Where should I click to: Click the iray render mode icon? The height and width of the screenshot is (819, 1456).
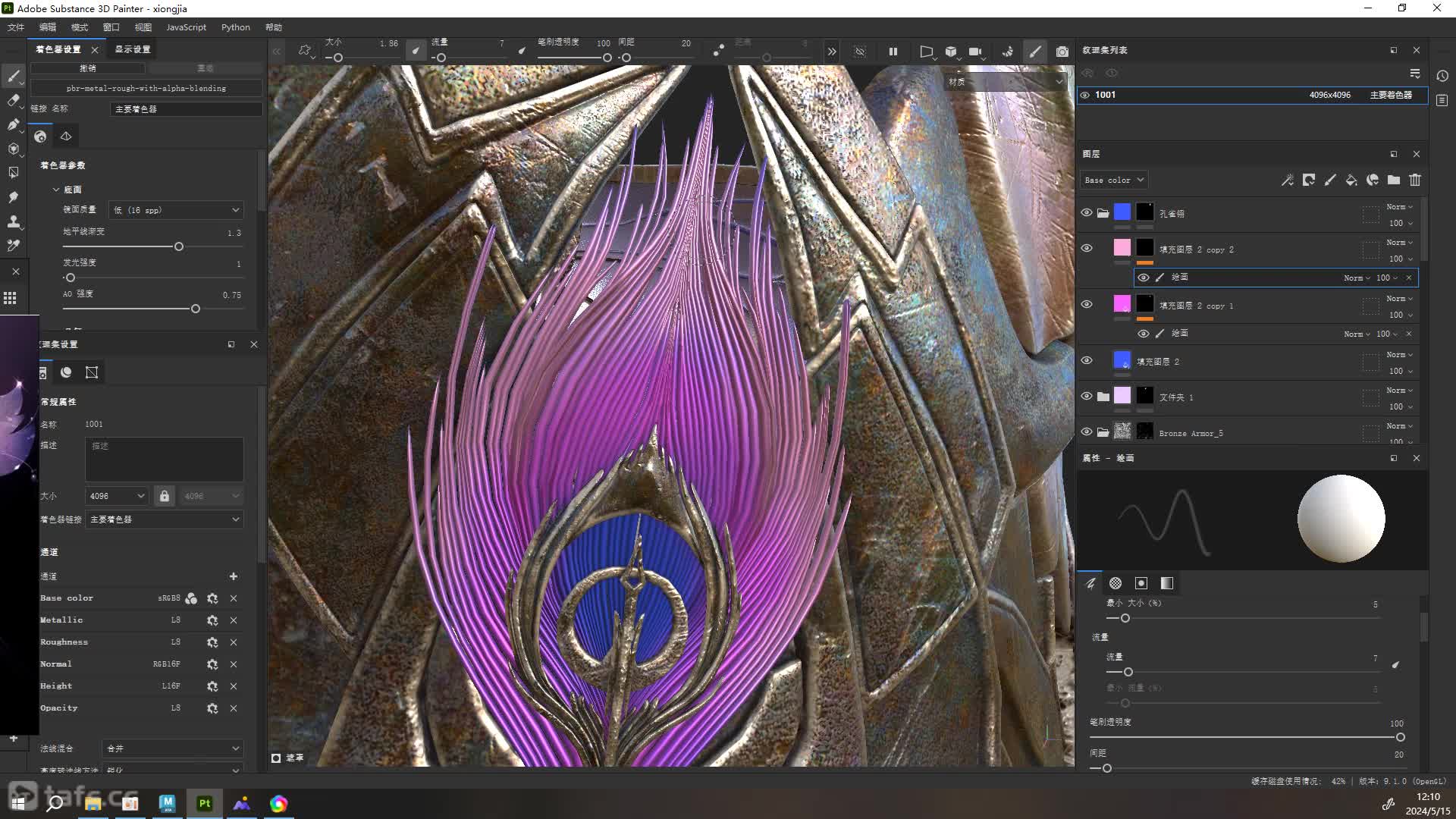tap(1008, 52)
